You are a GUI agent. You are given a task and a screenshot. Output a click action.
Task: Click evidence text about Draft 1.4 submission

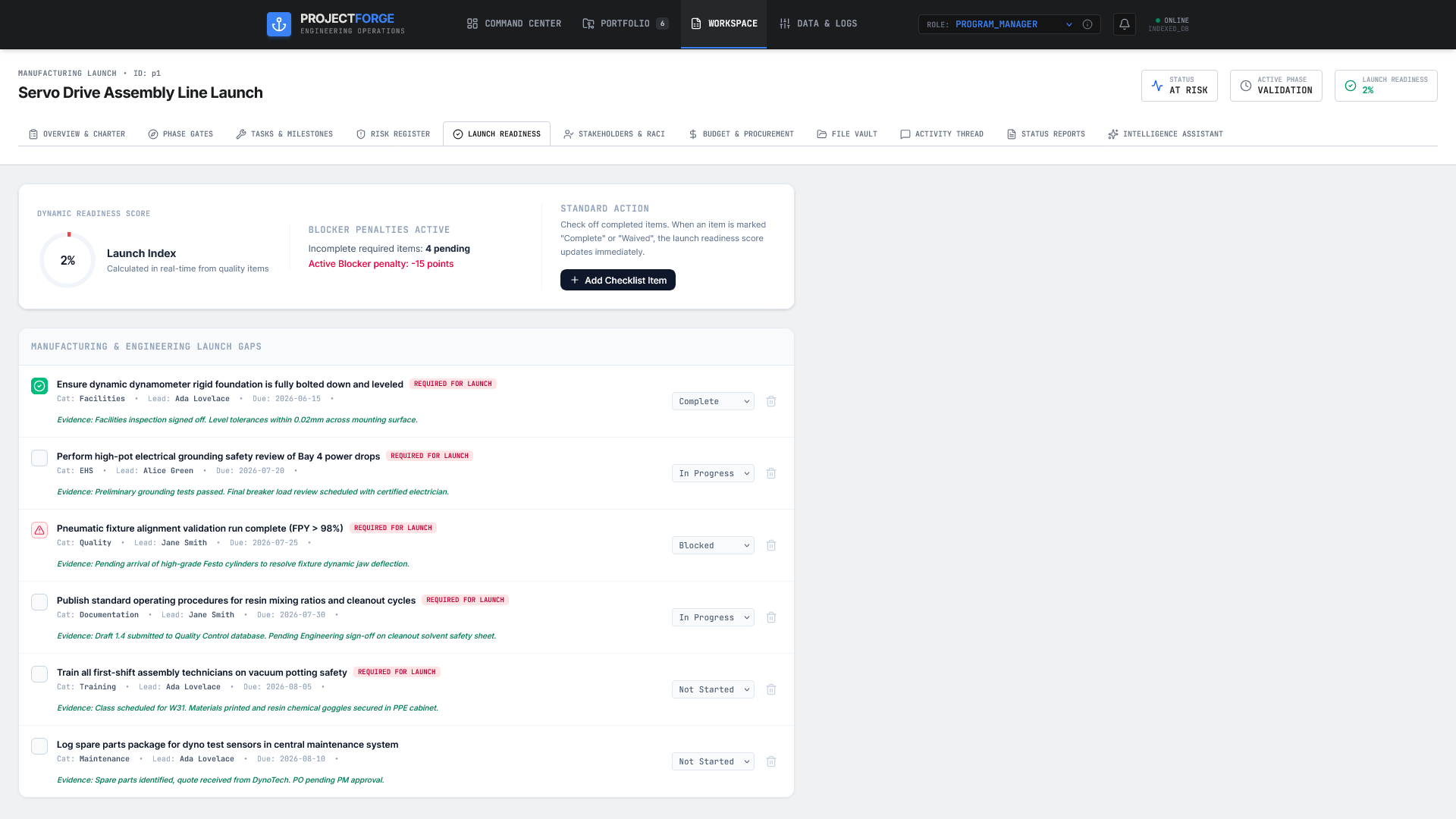tap(276, 636)
